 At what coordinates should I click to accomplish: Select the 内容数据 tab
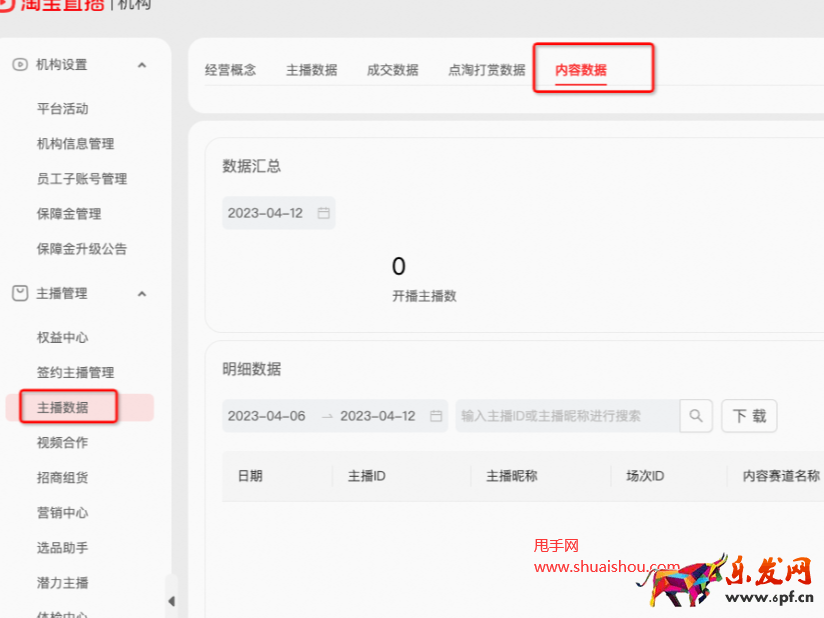pos(585,69)
